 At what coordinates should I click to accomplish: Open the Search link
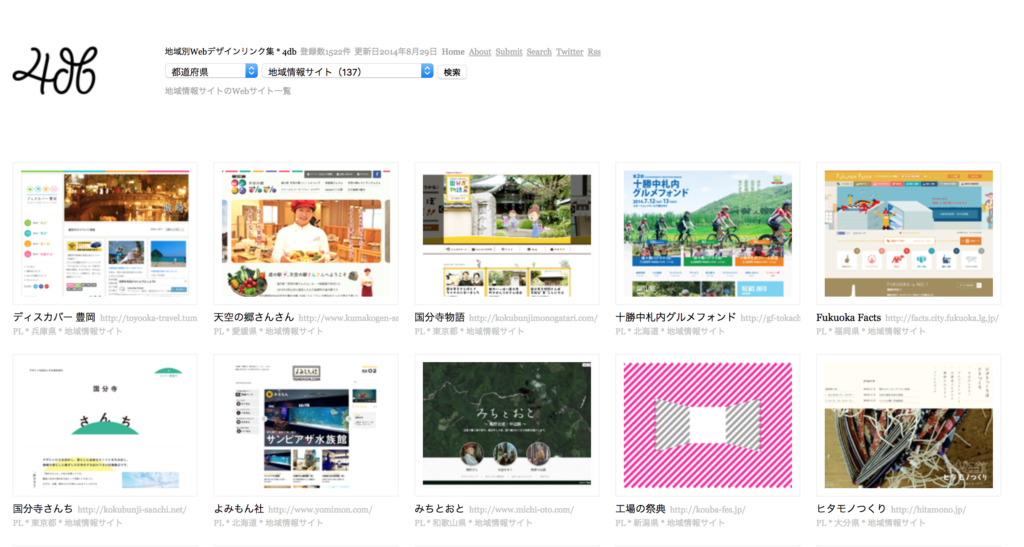click(x=539, y=52)
